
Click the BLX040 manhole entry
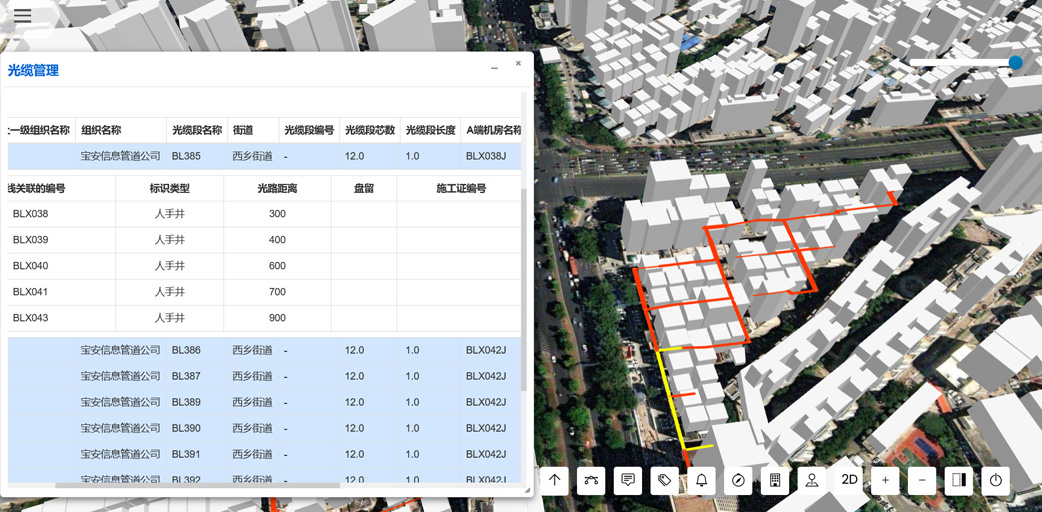(31, 265)
